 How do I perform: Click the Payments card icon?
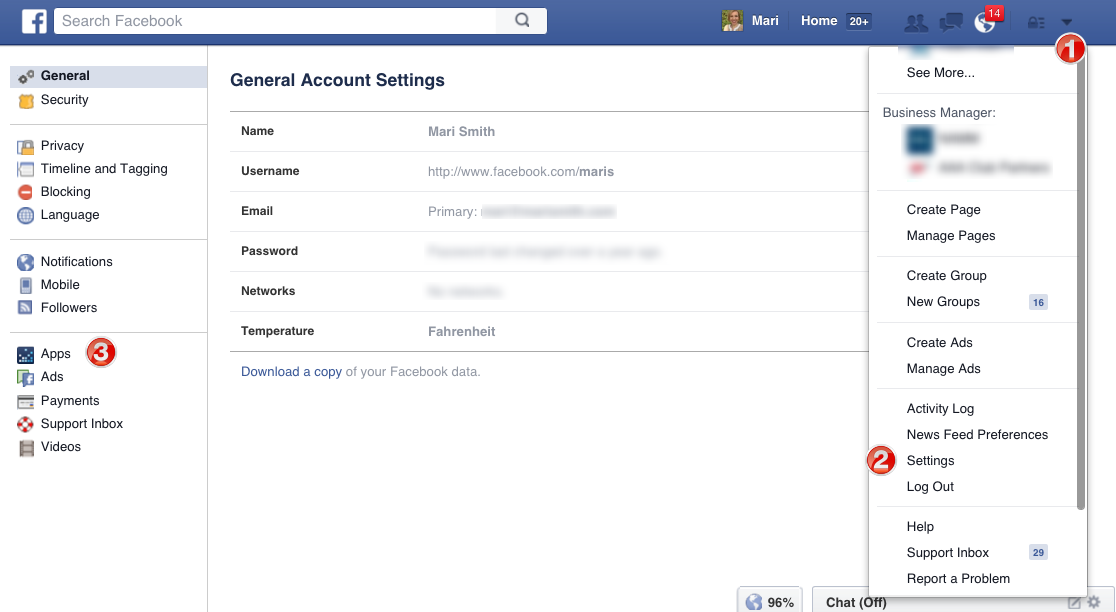pos(26,401)
